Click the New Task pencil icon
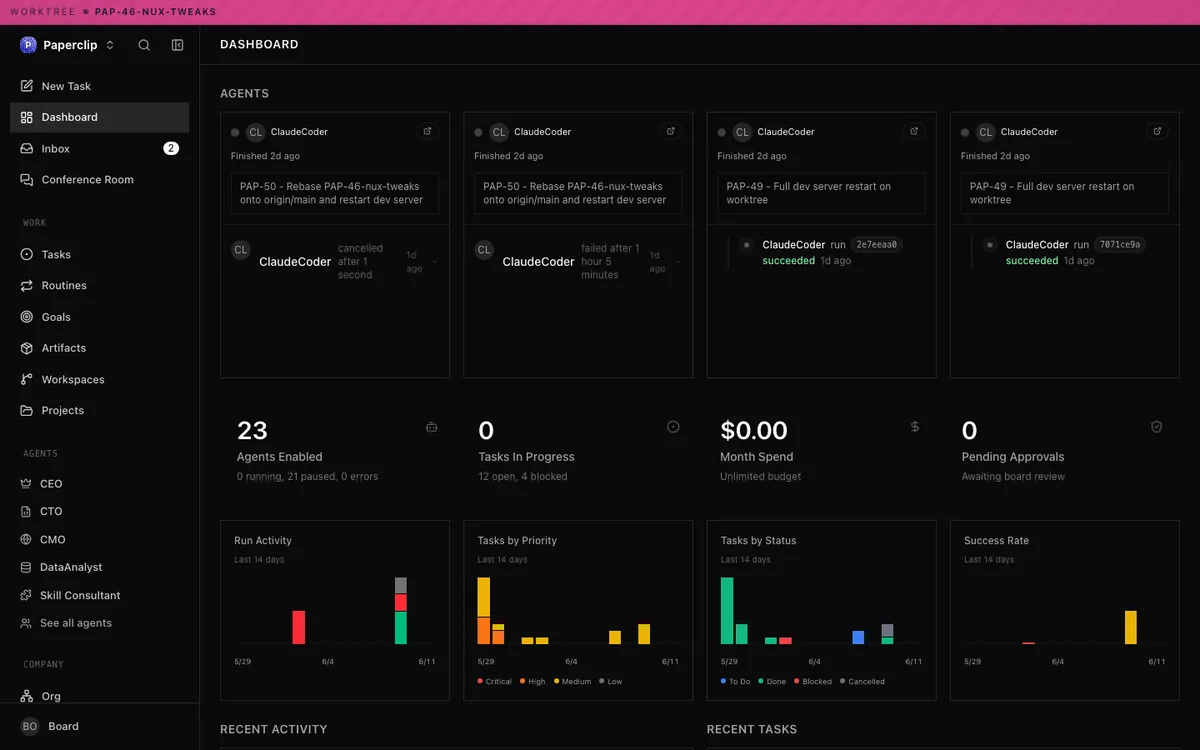The height and width of the screenshot is (750, 1200). coord(27,86)
